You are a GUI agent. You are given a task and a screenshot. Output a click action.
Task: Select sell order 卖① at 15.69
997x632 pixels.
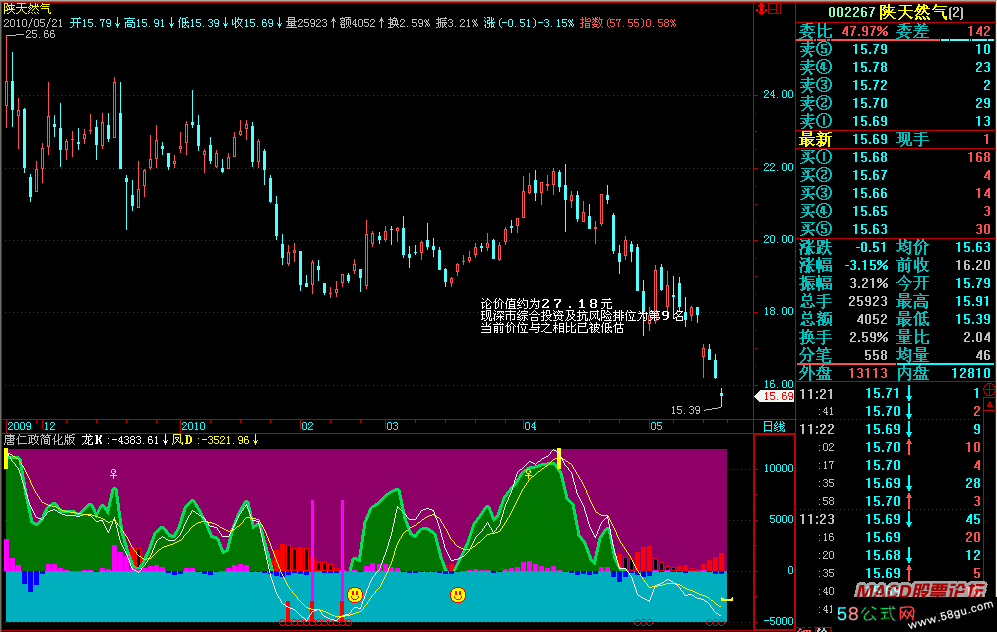coord(895,121)
